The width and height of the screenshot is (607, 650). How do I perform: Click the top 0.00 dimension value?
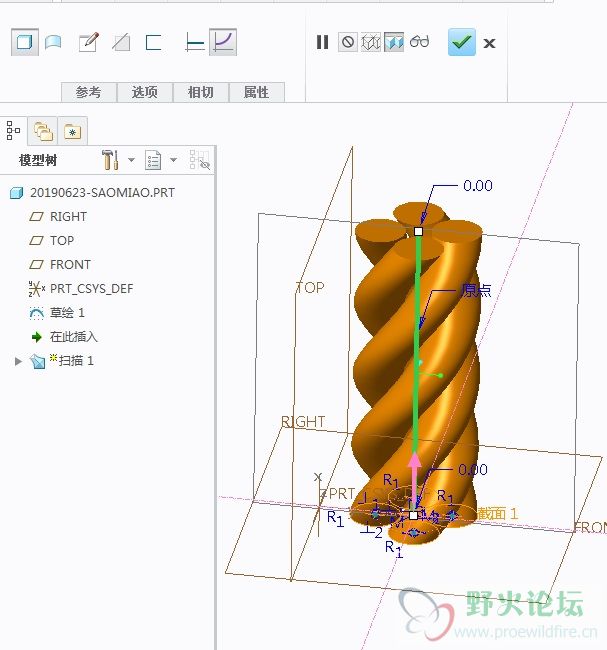pos(478,186)
